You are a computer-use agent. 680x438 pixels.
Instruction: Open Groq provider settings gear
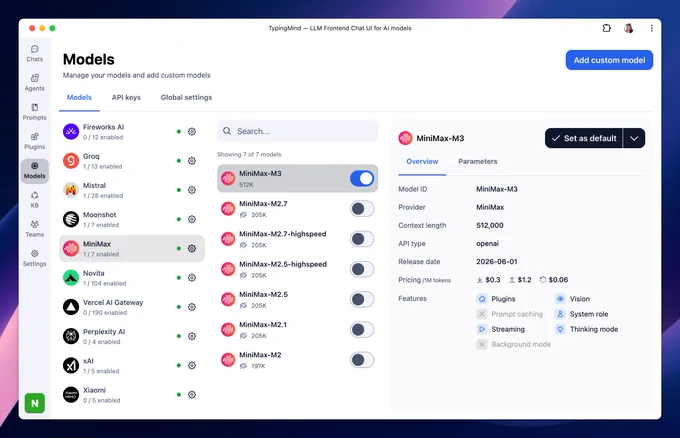(x=192, y=161)
